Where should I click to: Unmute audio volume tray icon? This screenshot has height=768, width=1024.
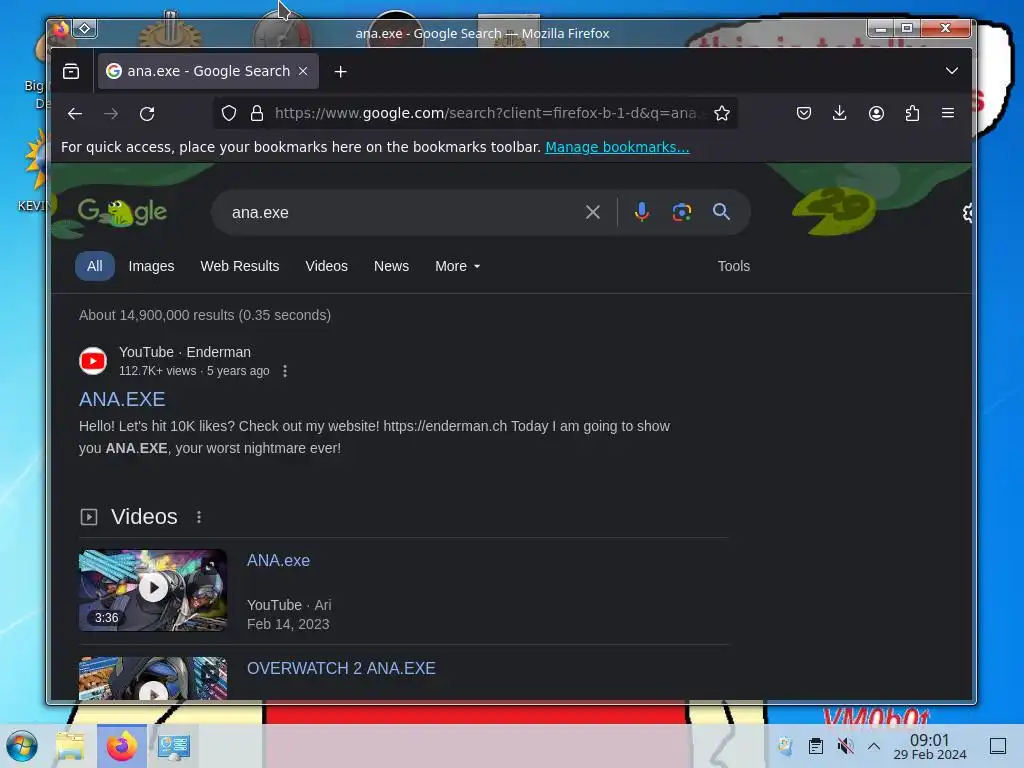pos(845,746)
